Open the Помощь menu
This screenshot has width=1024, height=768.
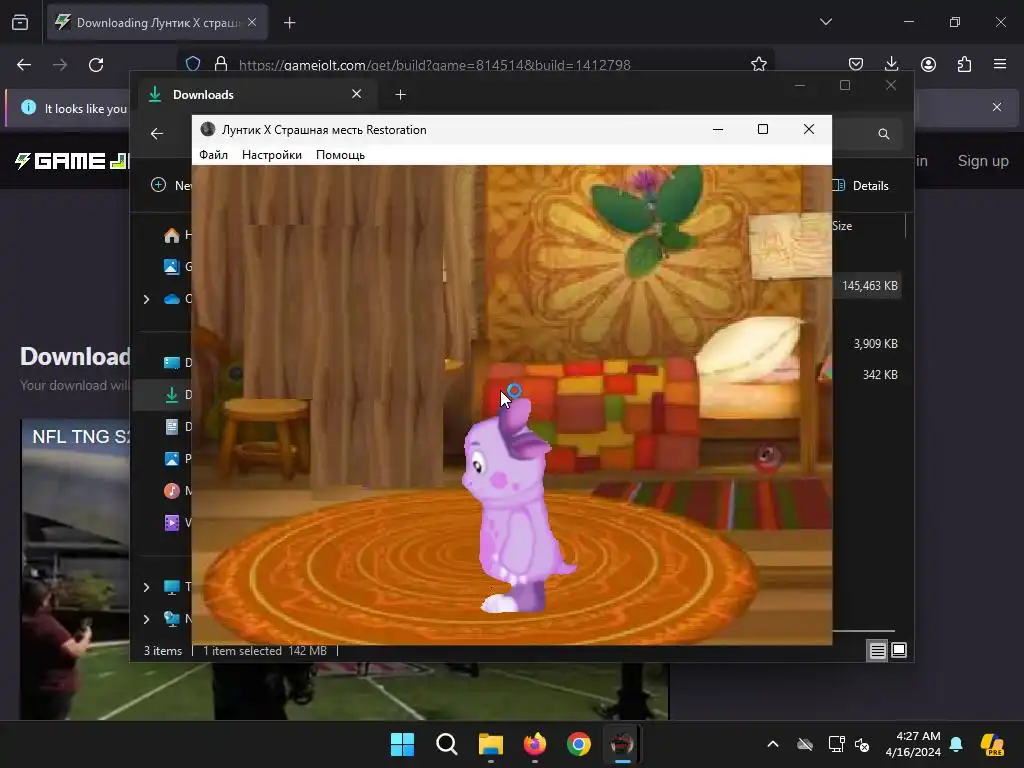[340, 155]
